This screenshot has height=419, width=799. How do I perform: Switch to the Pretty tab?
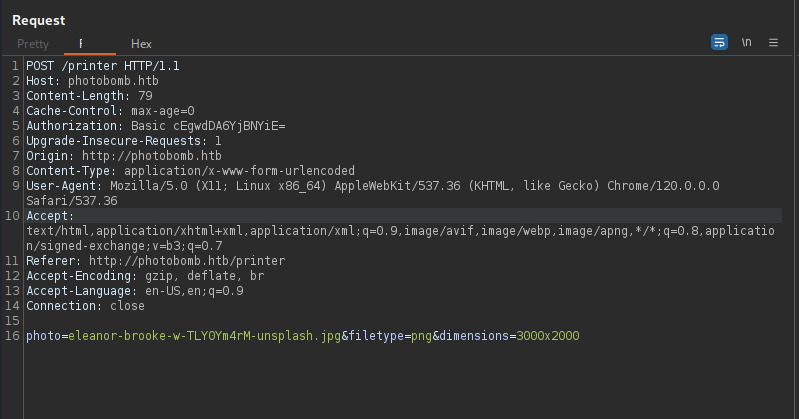[x=33, y=44]
